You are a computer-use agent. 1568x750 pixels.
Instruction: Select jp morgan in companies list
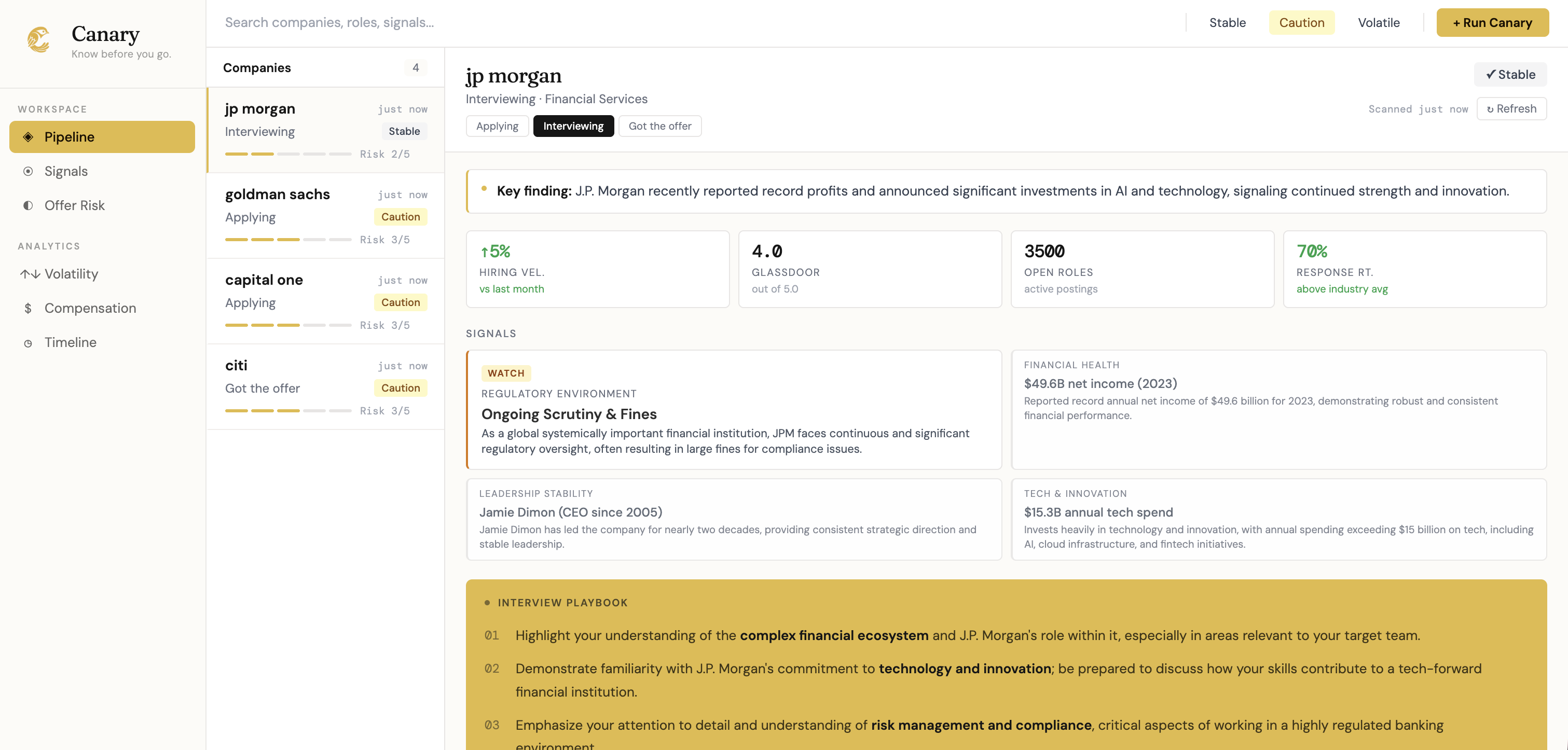click(326, 130)
